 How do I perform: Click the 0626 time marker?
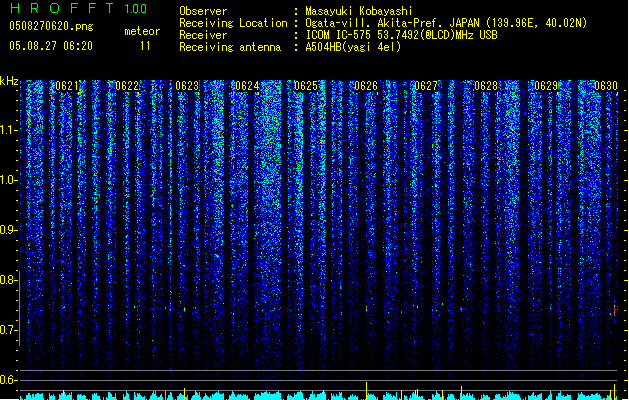tap(366, 86)
